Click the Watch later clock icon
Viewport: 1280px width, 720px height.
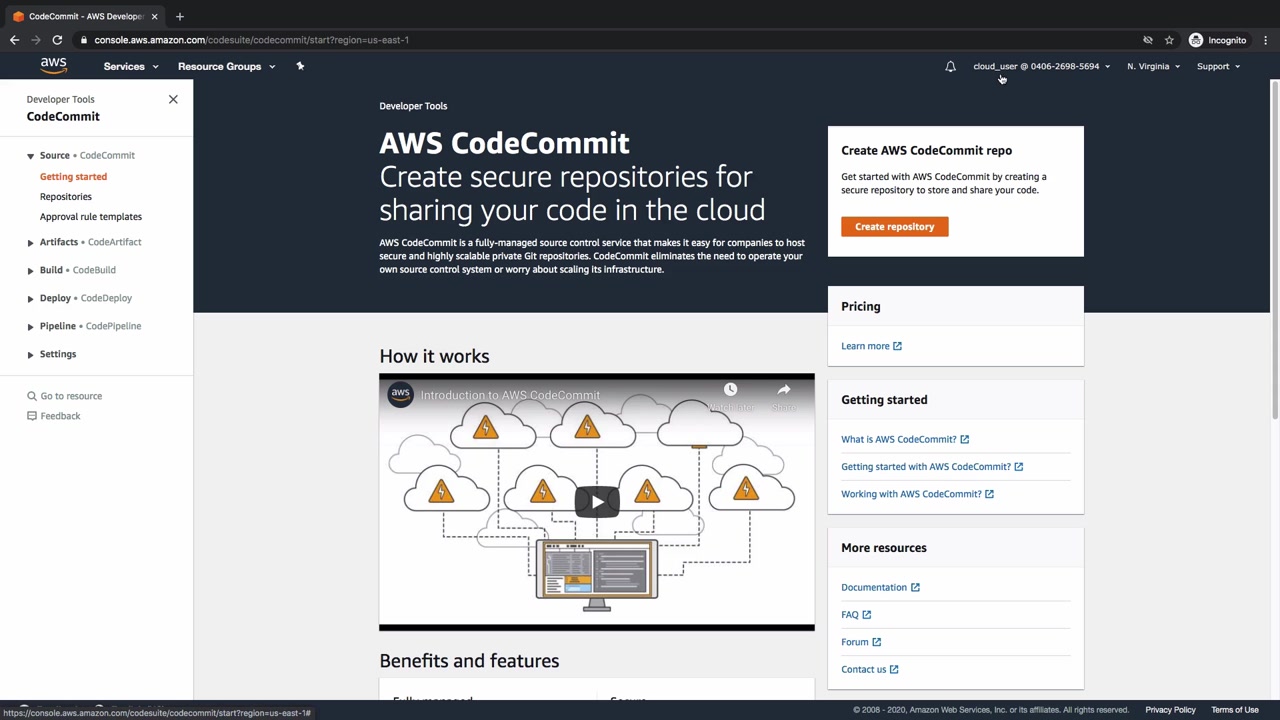pos(730,390)
